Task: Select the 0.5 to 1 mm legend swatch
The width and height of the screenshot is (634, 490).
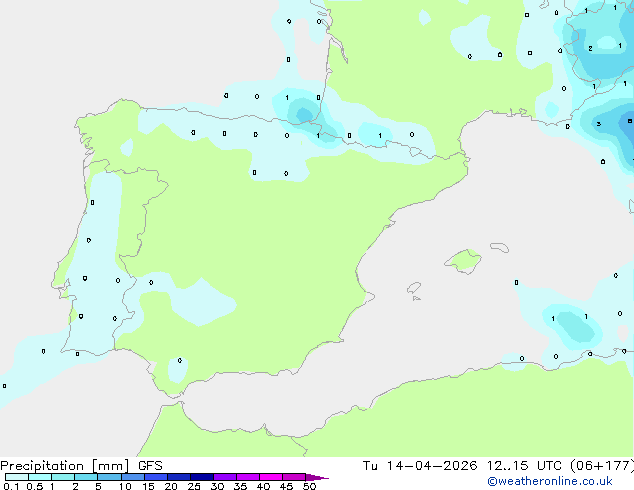Action: [40, 477]
